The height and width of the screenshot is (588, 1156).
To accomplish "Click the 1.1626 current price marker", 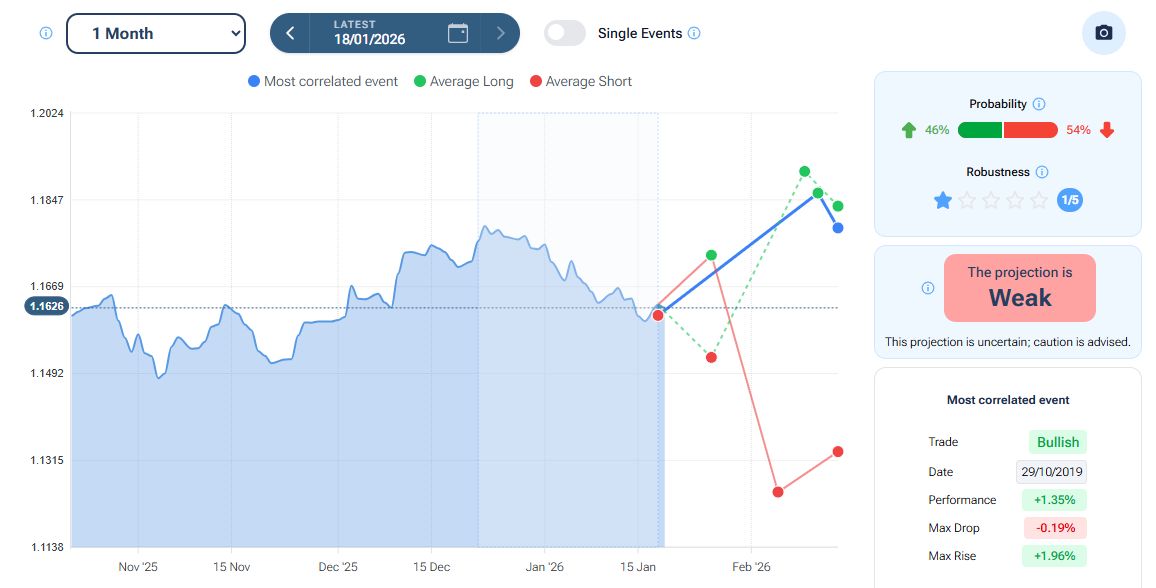I will [46, 307].
